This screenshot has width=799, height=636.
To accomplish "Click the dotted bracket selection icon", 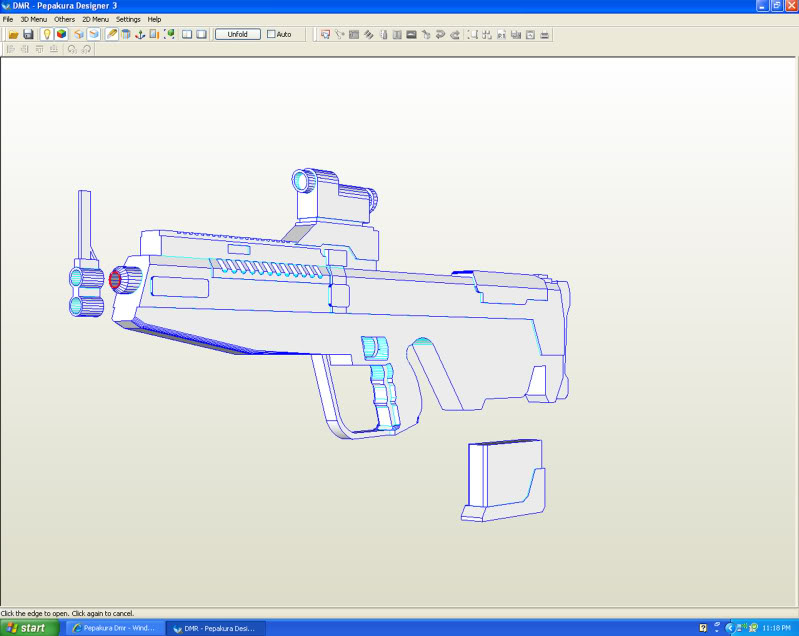I will (x=472, y=35).
